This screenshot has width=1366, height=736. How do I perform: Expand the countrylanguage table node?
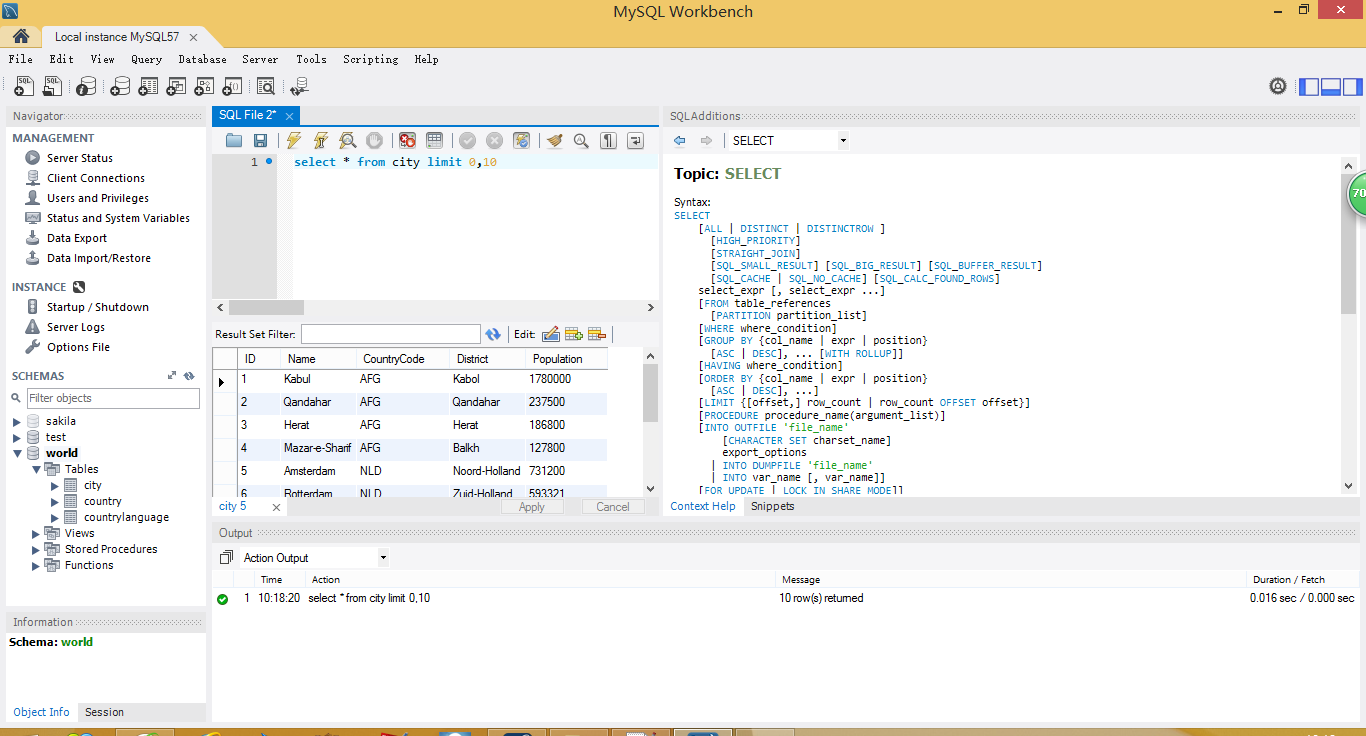(55, 518)
